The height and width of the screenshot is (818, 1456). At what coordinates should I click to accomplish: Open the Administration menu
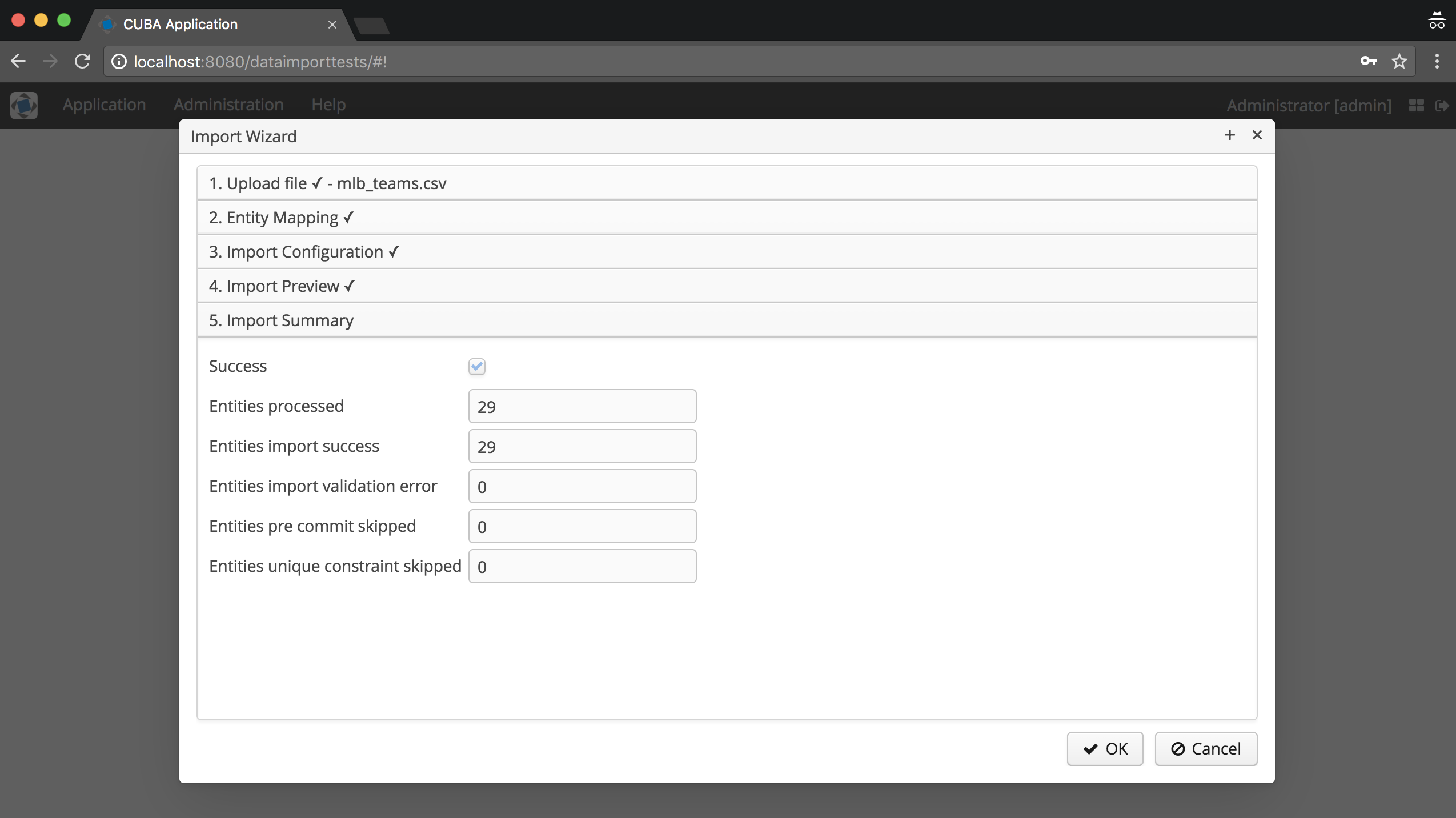tap(228, 105)
